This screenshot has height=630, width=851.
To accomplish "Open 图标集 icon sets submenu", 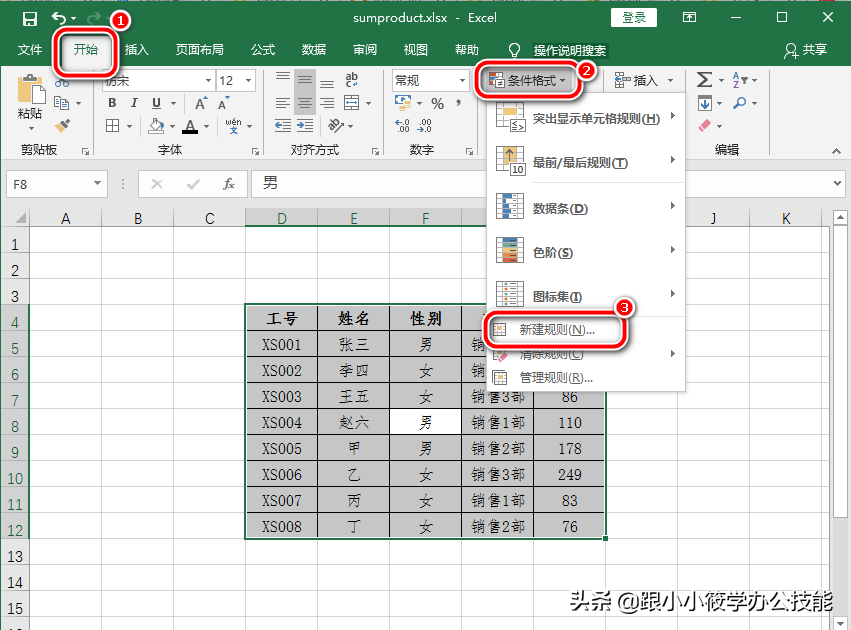I will click(586, 296).
